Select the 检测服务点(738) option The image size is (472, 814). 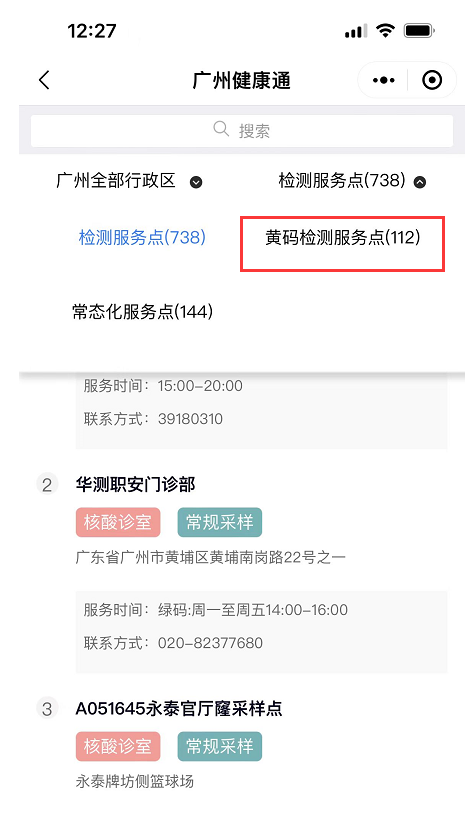(x=142, y=238)
